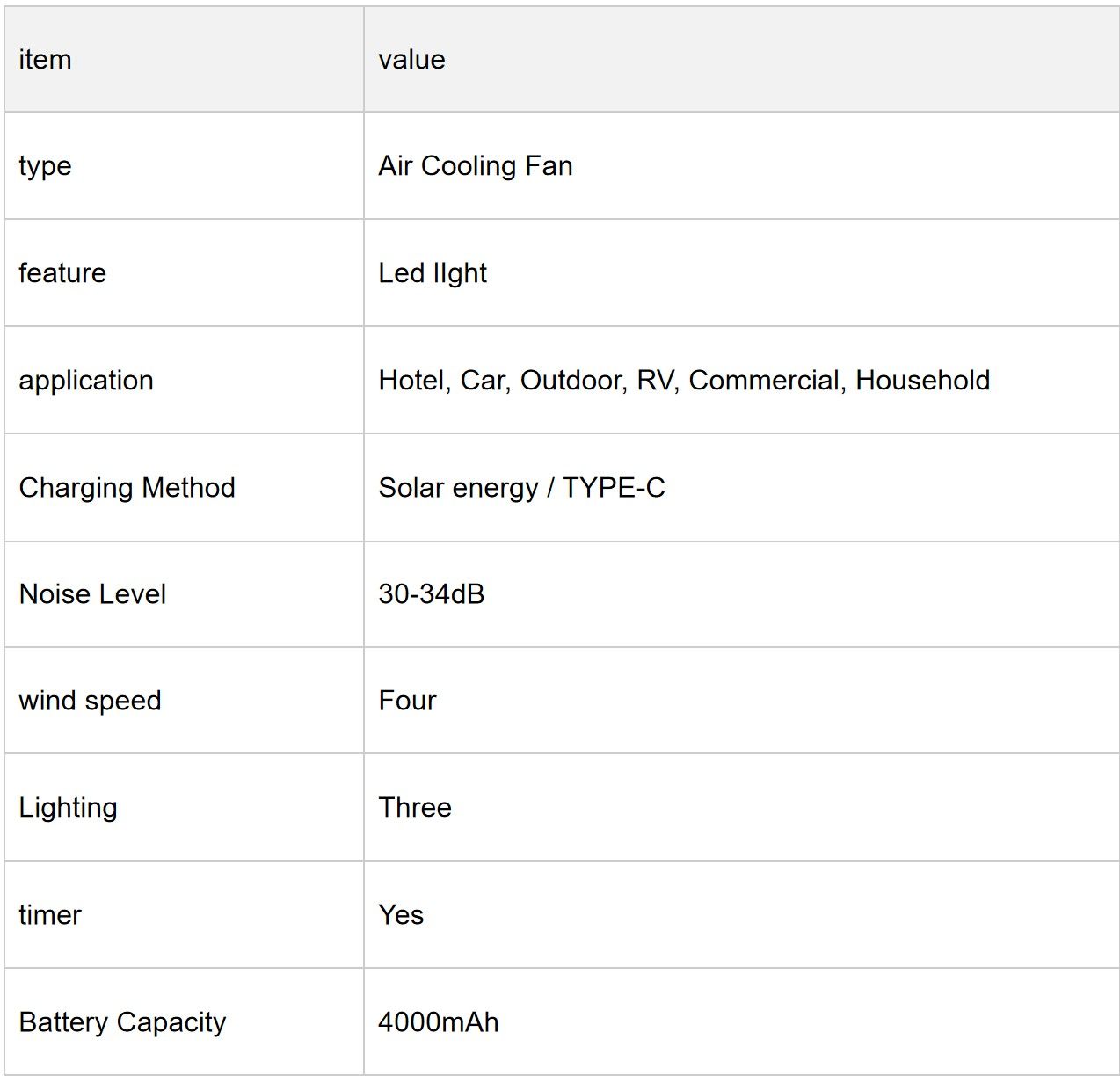Click the 'value' header cell
This screenshot has width=1120, height=1076.
tap(742, 60)
